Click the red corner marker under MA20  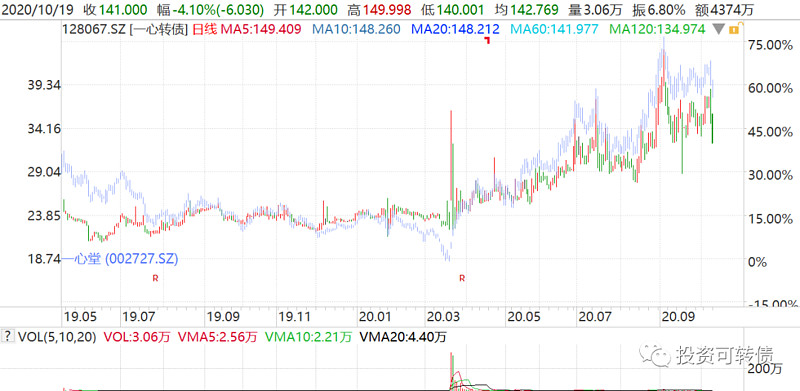point(487,40)
